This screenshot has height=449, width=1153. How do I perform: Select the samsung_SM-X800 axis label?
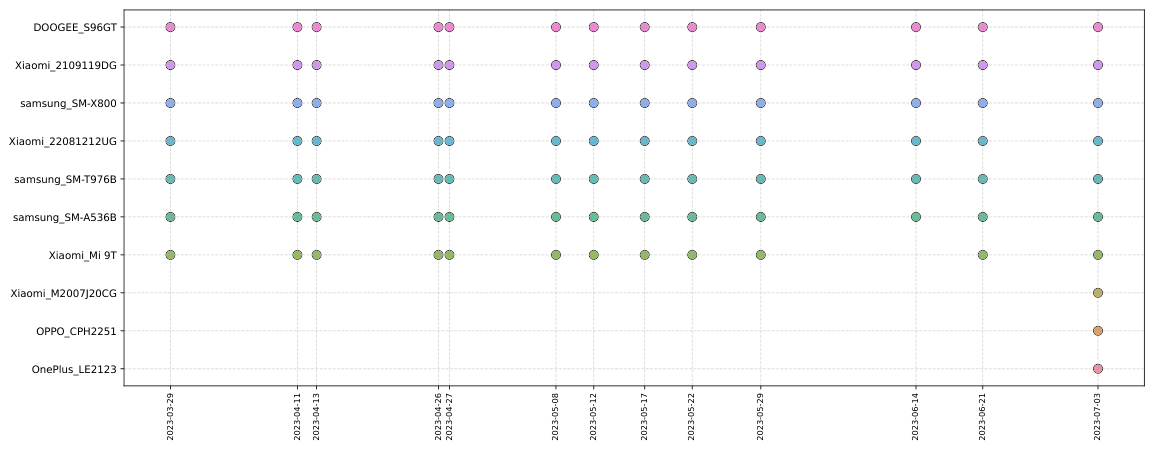click(x=68, y=103)
